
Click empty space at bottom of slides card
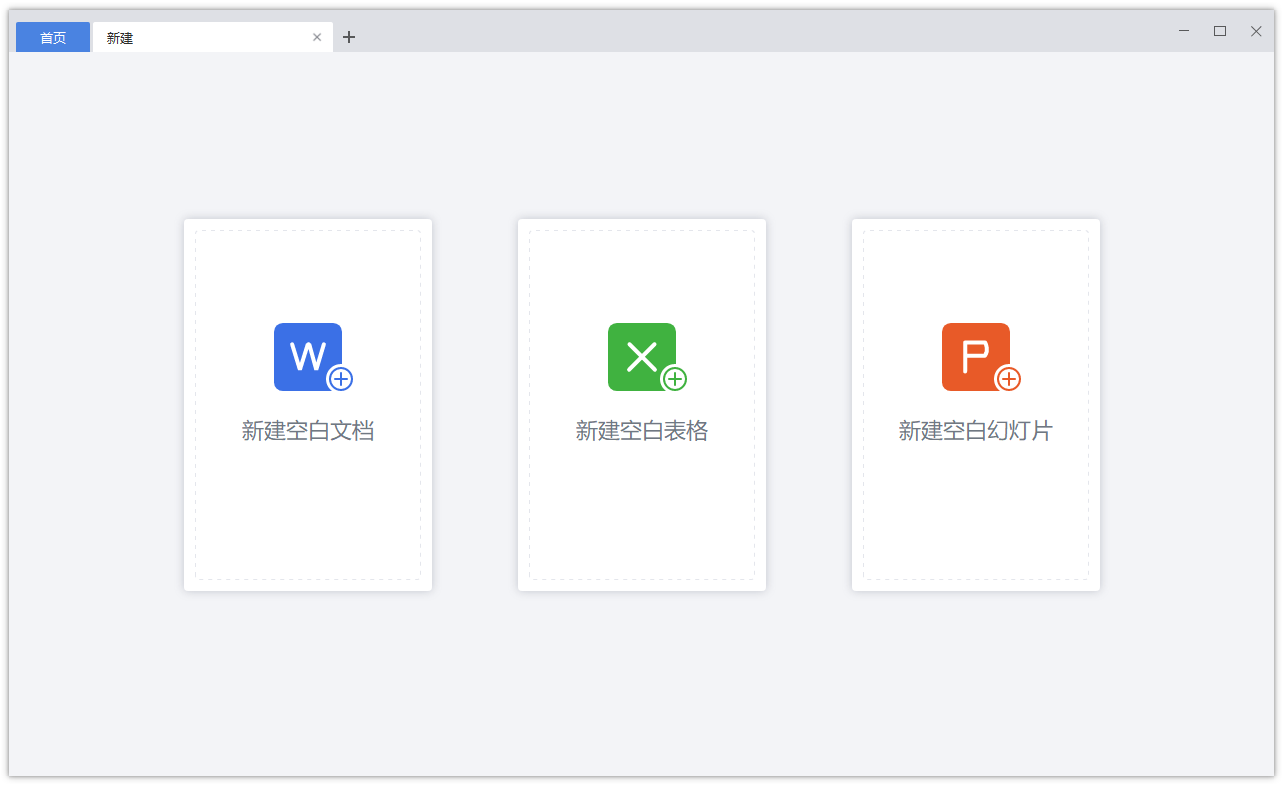[976, 520]
